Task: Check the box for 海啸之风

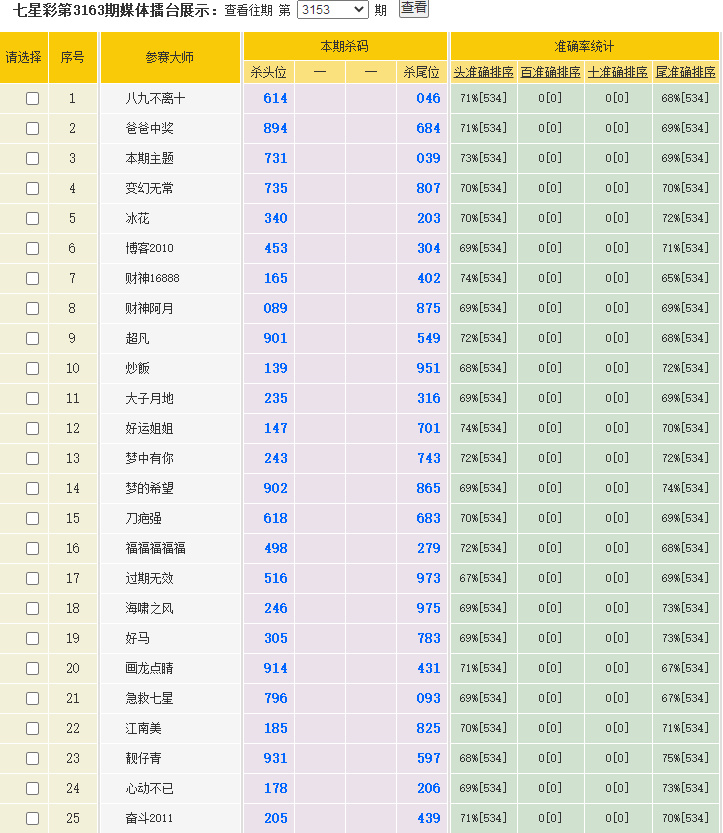Action: pos(33,609)
